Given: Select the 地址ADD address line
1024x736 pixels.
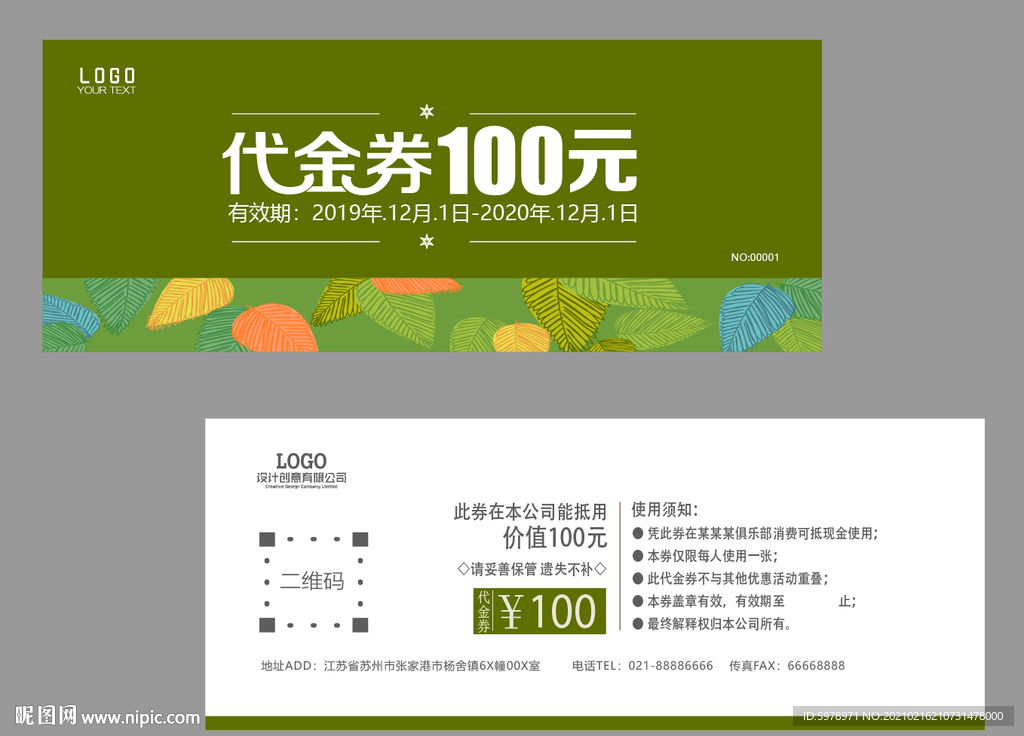Looking at the screenshot, I should pyautogui.click(x=400, y=666).
